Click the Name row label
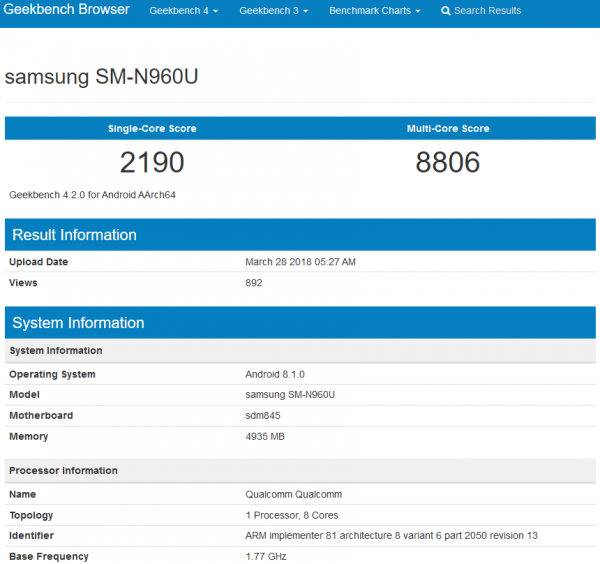Screen dimensions: 600x564 [x=23, y=494]
